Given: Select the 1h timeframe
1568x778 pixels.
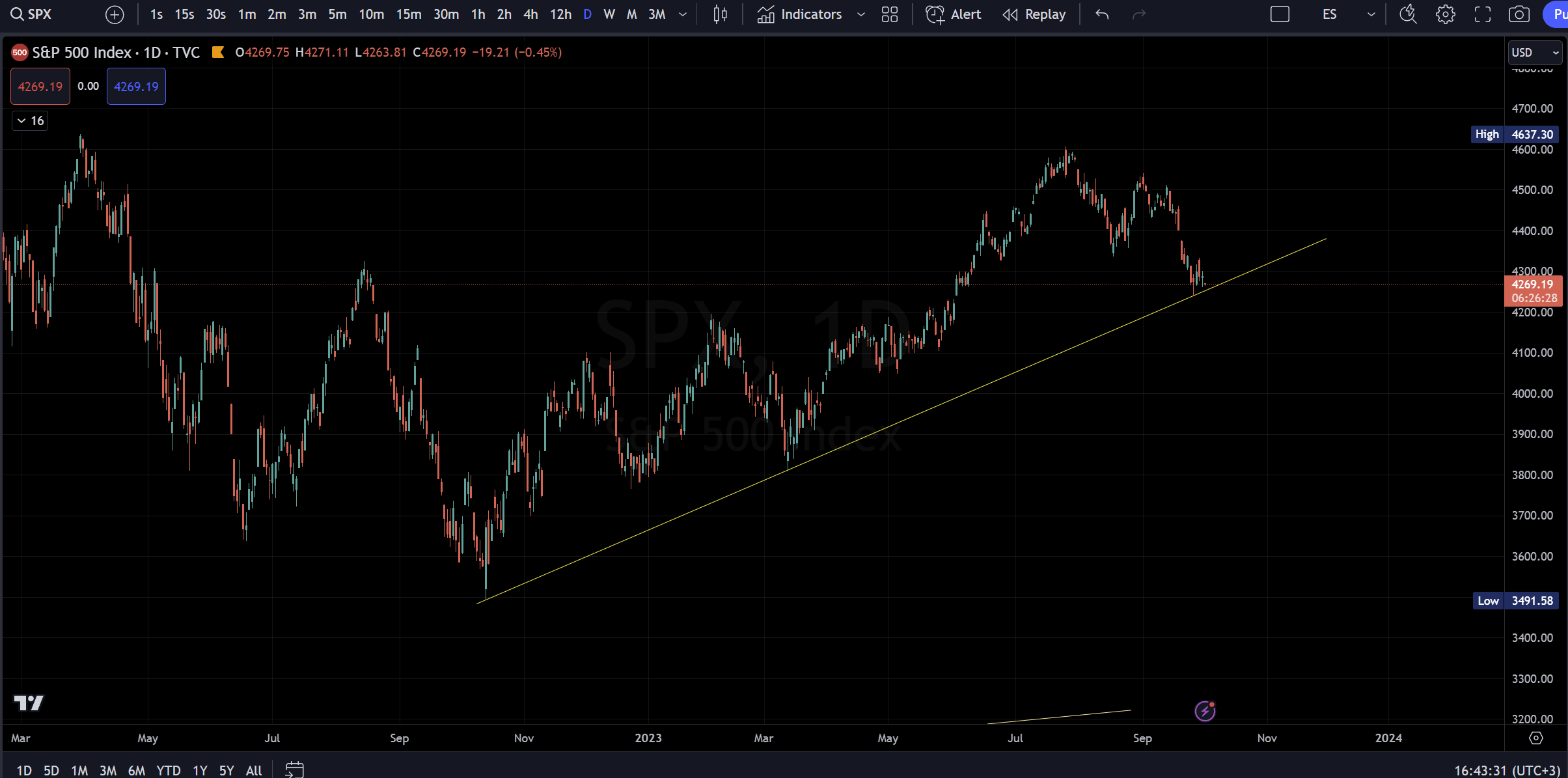Looking at the screenshot, I should point(478,14).
